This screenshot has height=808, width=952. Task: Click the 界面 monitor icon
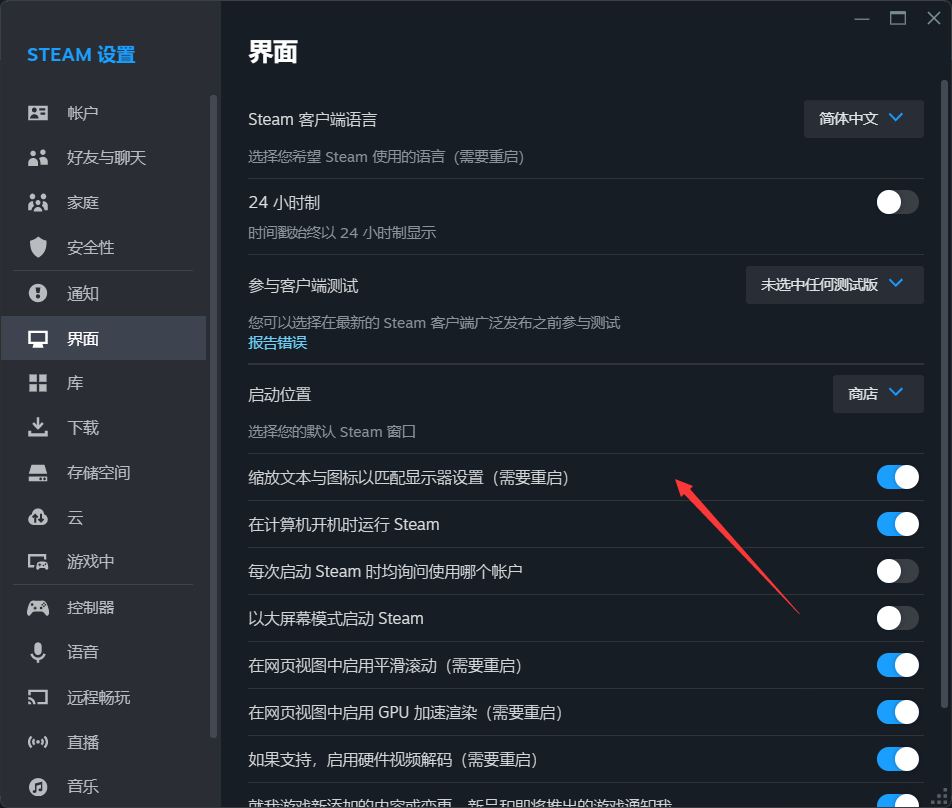tap(38, 339)
